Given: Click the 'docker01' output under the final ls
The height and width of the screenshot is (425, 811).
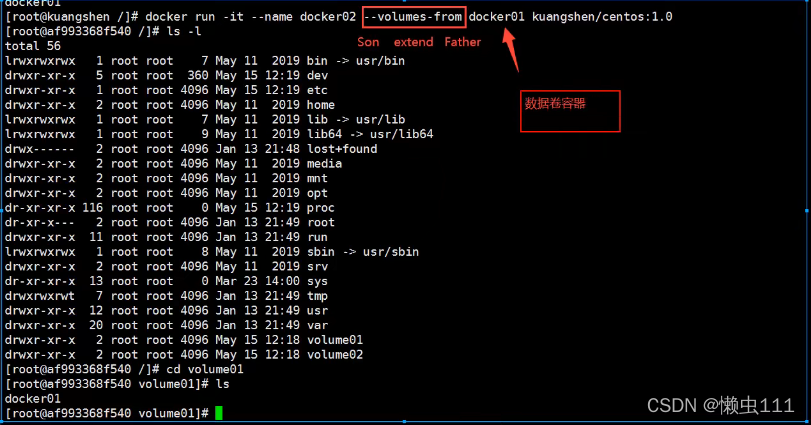Looking at the screenshot, I should (x=33, y=399).
